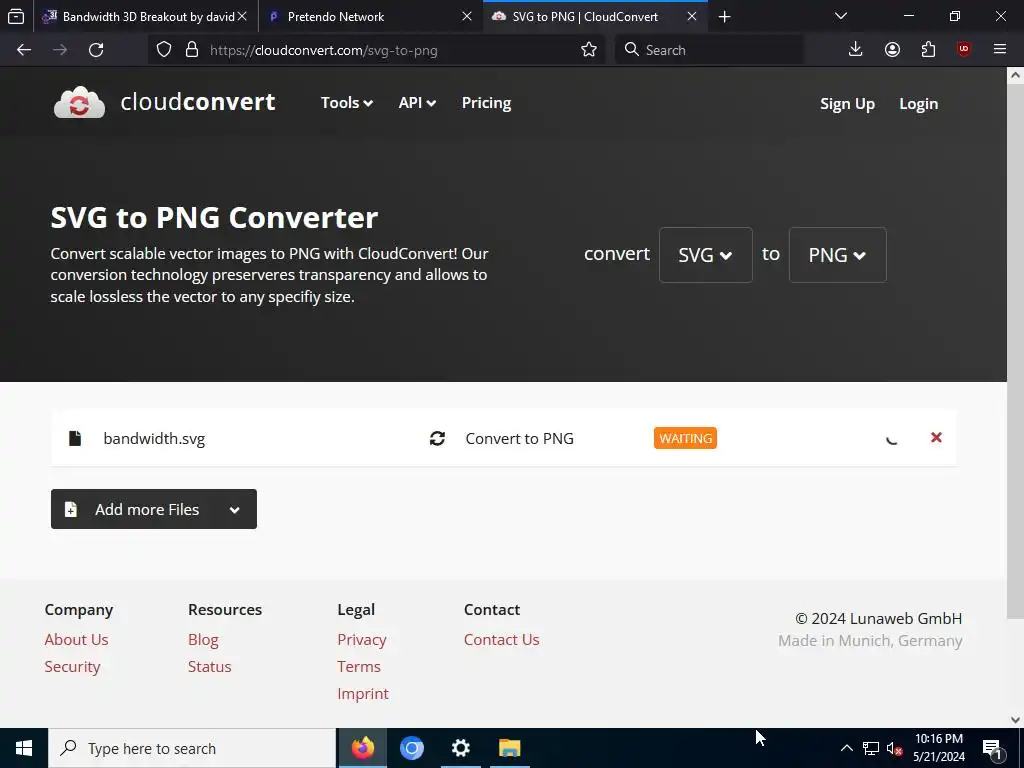Open the About Us link

pyautogui.click(x=76, y=639)
